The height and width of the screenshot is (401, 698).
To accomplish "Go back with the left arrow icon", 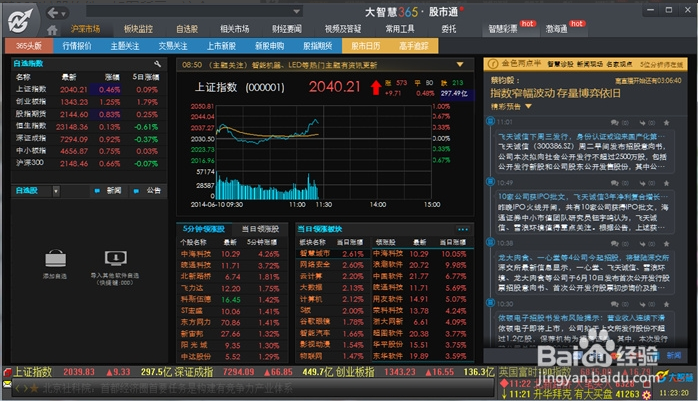I will click(x=53, y=13).
